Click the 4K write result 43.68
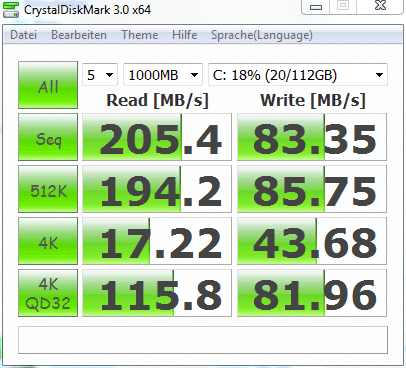Screen dimensions: 406x368 (x=312, y=241)
